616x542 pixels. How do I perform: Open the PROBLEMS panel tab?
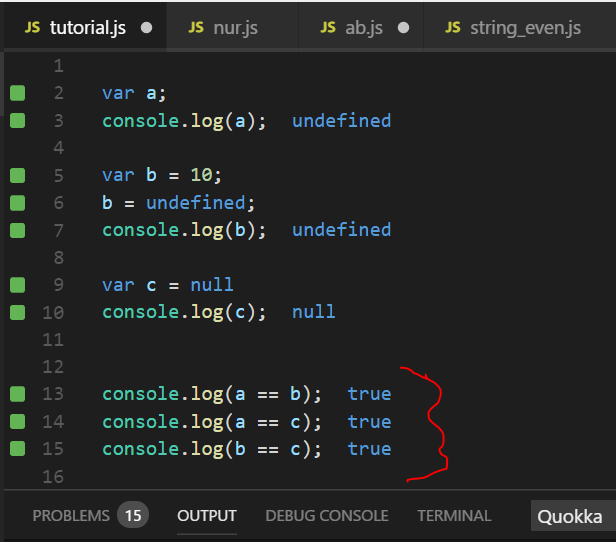pos(71,516)
